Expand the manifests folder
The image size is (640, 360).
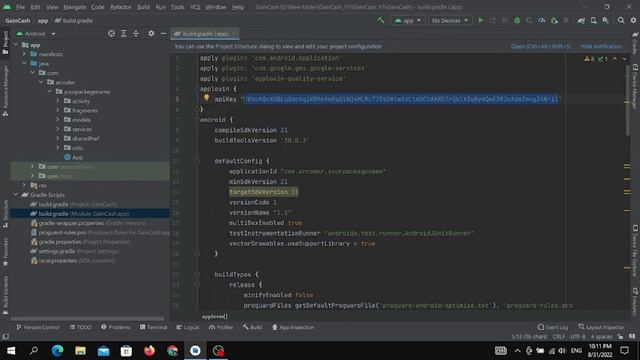pyautogui.click(x=24, y=54)
